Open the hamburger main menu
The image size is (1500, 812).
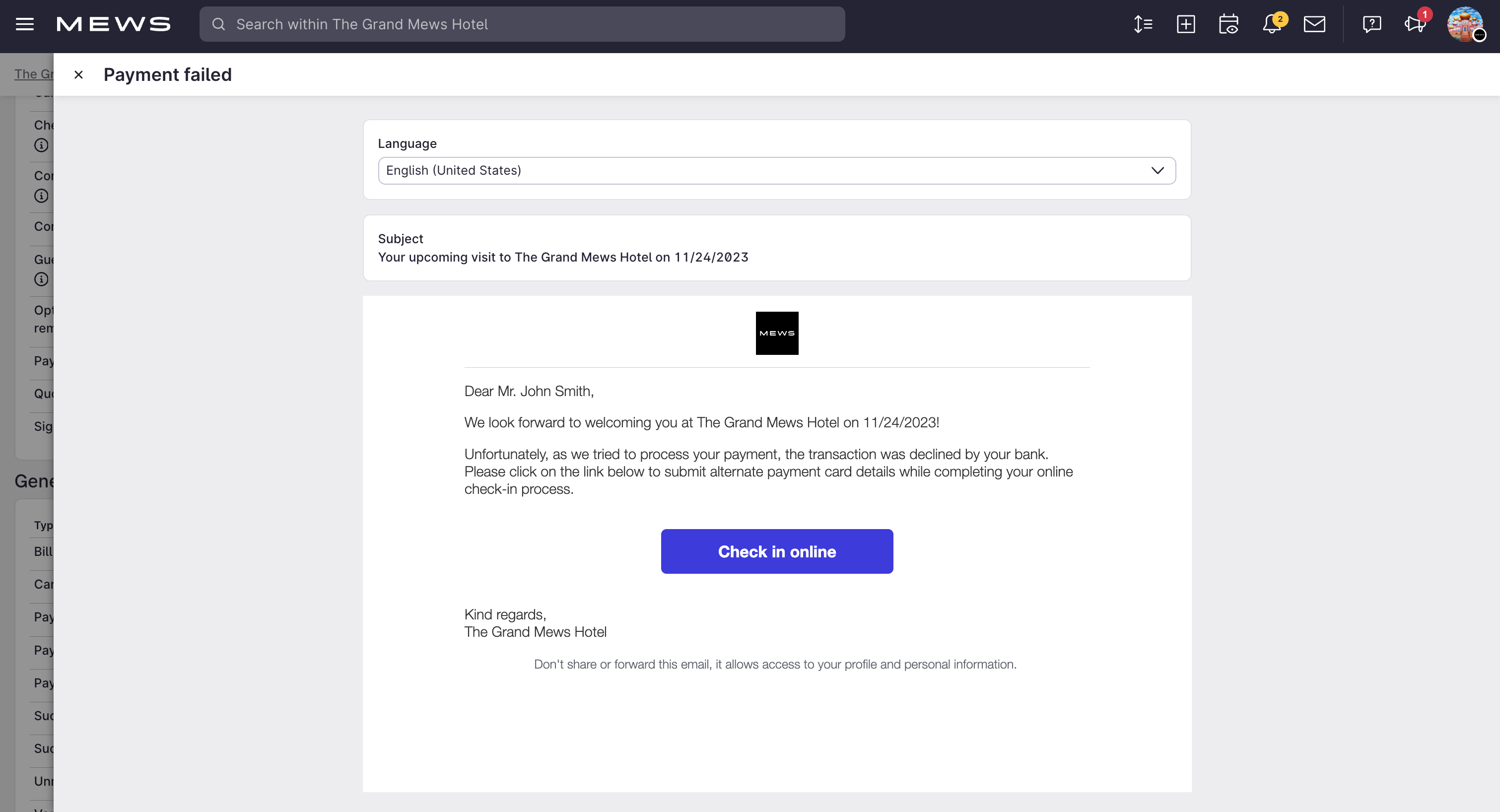click(24, 24)
